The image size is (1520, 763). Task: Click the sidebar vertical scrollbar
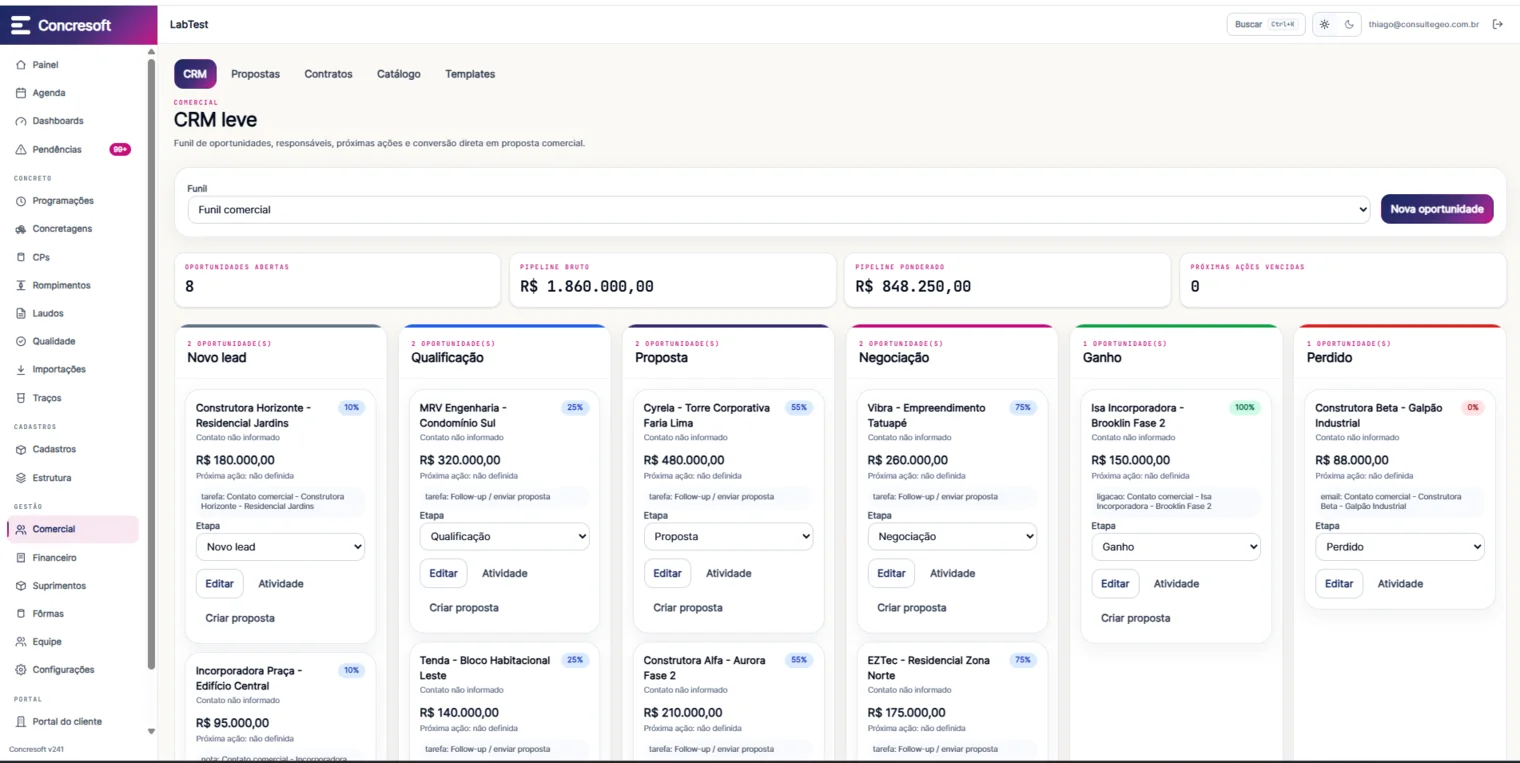[151, 363]
